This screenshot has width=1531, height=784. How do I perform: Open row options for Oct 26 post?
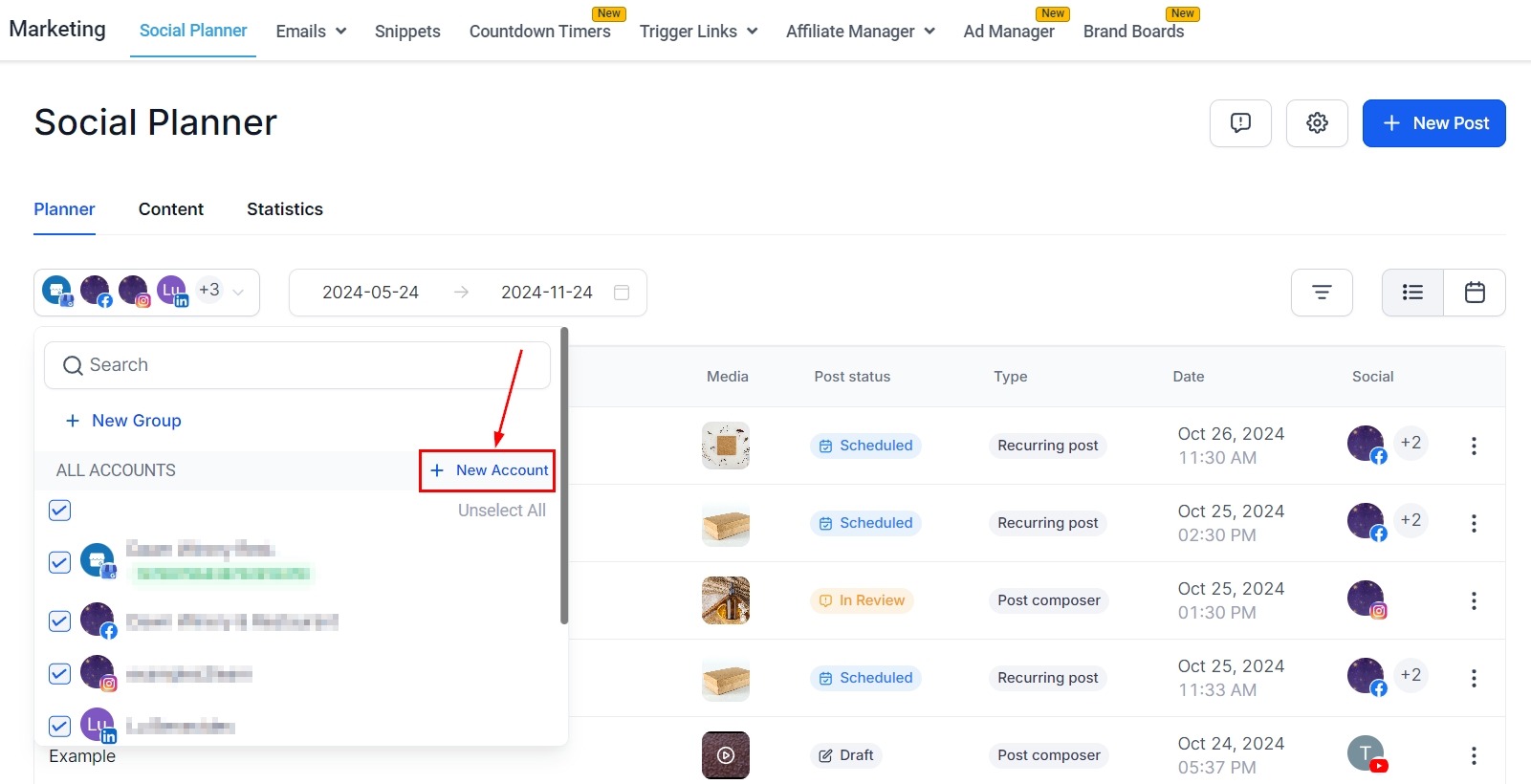pyautogui.click(x=1474, y=446)
